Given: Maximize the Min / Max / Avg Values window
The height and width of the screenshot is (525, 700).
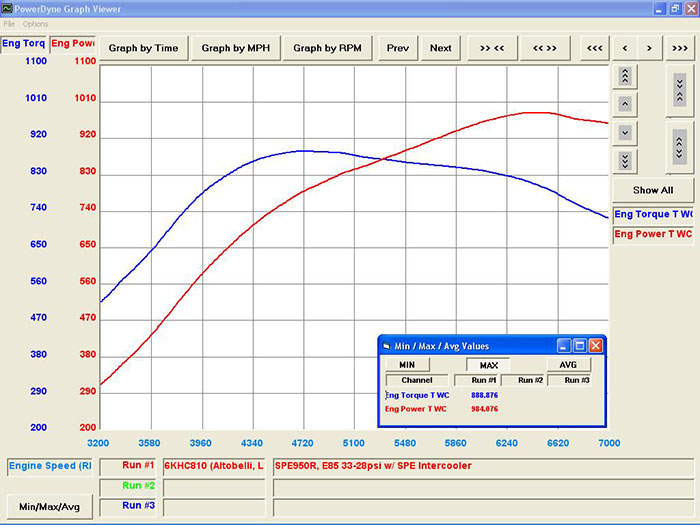Looking at the screenshot, I should tap(579, 346).
